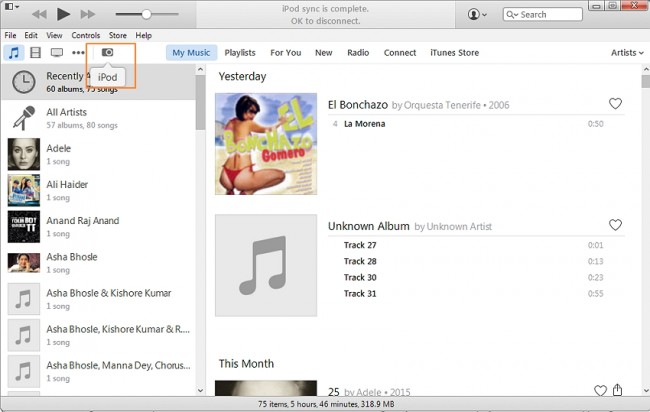
Task: Select the Music note library icon
Action: click(x=14, y=53)
